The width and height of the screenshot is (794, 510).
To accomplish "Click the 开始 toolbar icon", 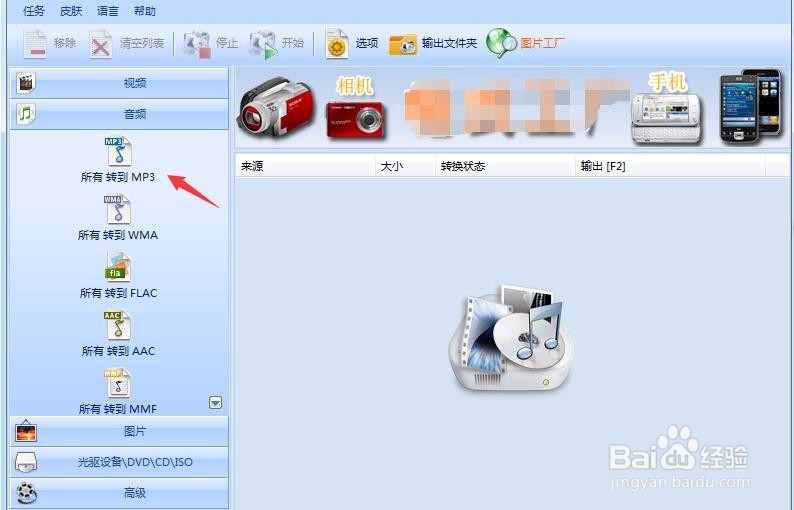I will pyautogui.click(x=263, y=45).
